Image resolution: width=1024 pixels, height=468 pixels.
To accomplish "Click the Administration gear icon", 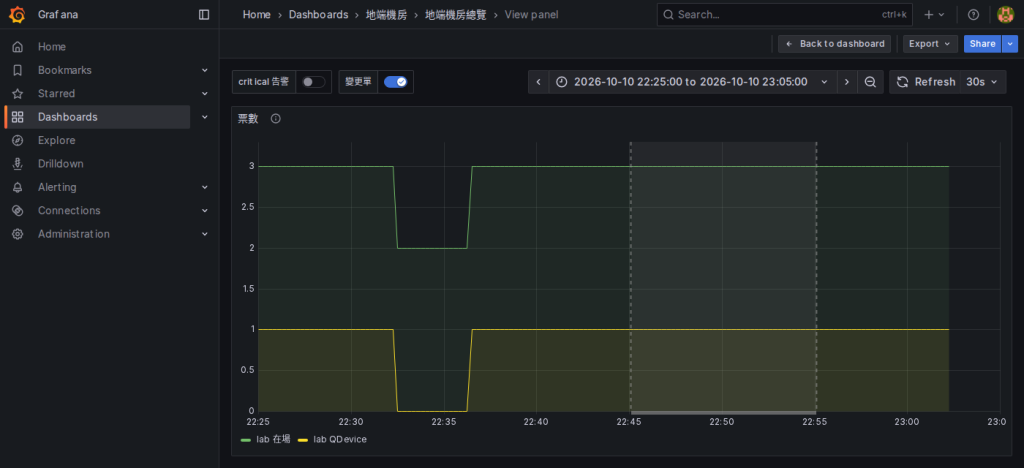I will pos(18,234).
